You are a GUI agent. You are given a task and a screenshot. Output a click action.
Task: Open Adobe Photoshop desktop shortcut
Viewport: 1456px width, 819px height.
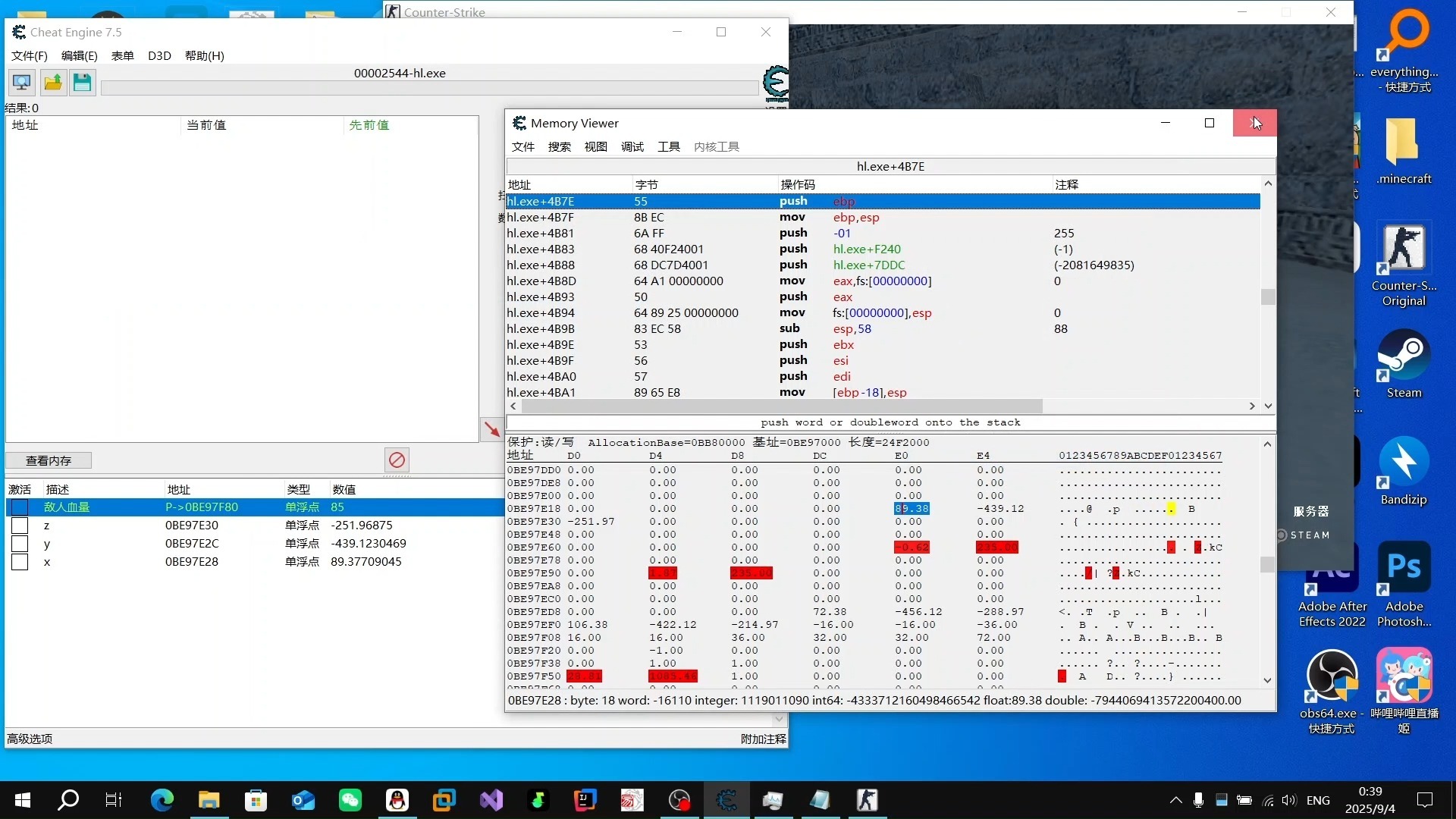coord(1404,584)
